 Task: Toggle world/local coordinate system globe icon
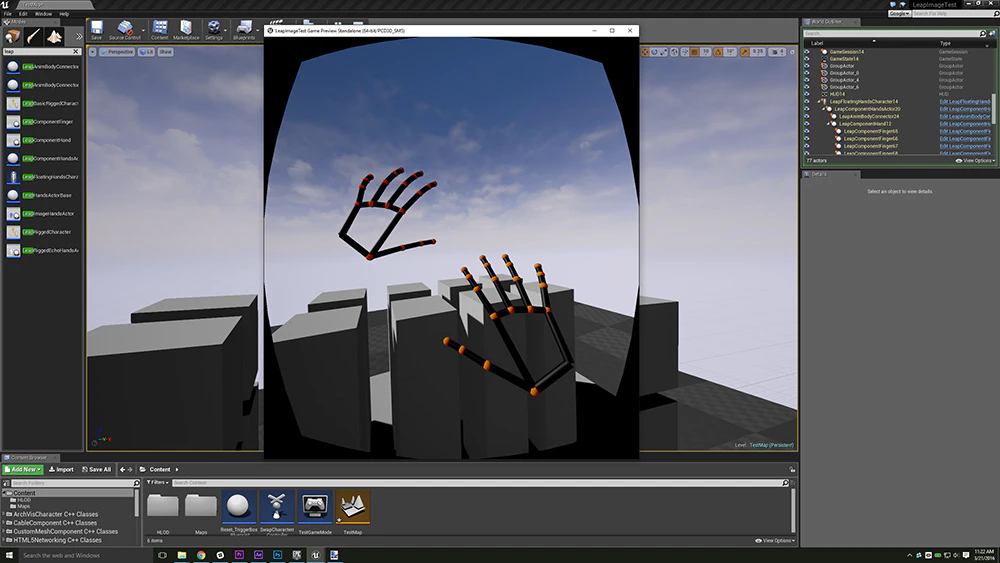[x=675, y=52]
